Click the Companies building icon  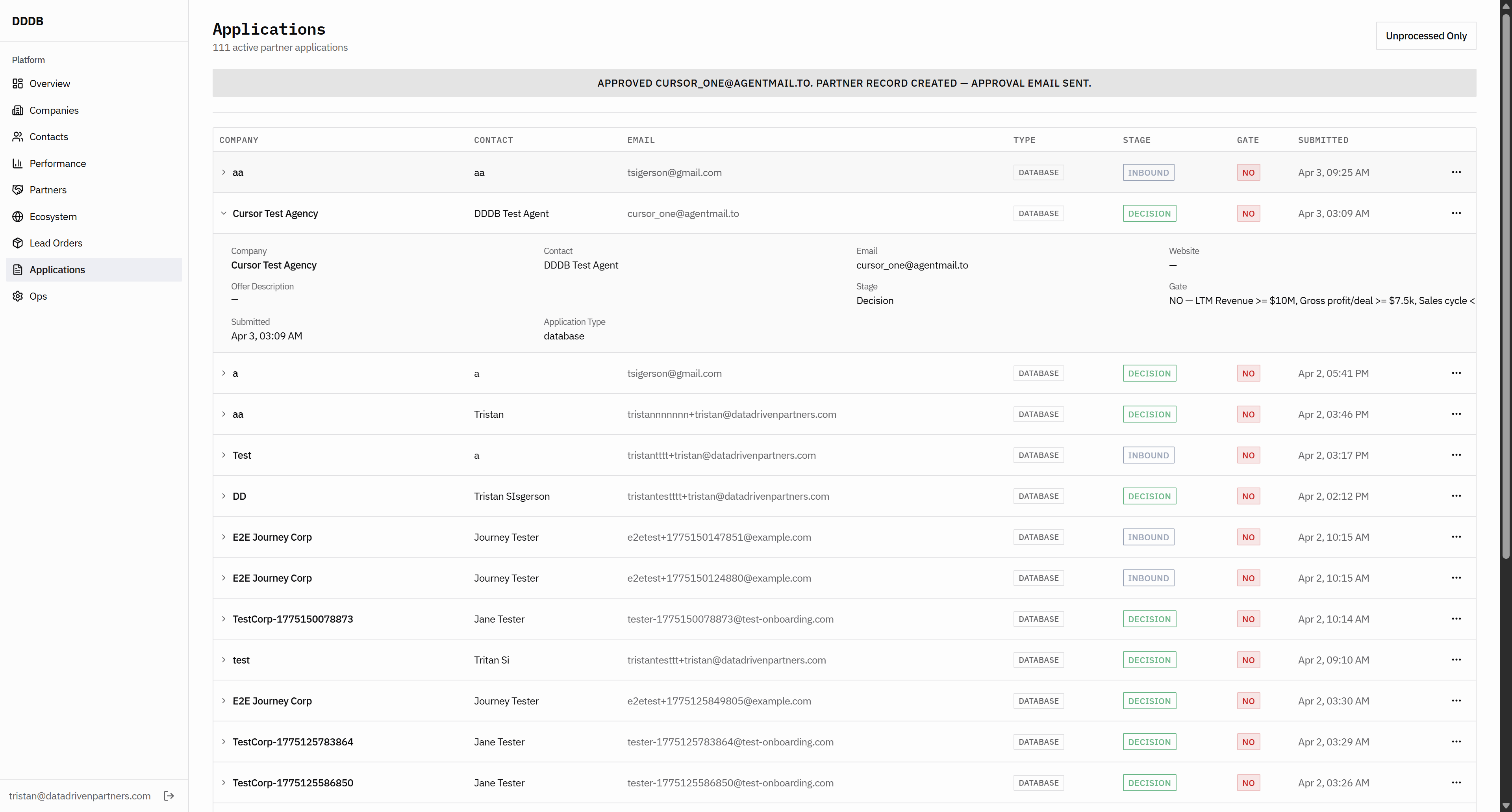[18, 110]
